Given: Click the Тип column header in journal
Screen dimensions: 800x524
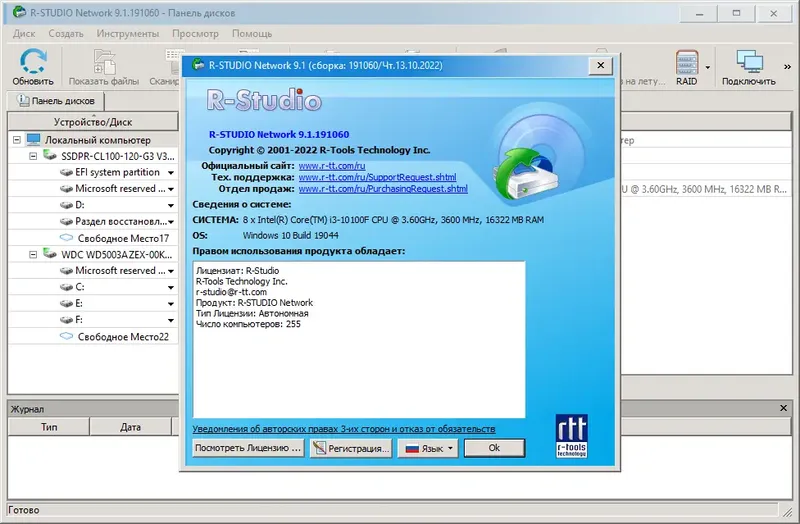Looking at the screenshot, I should [49, 427].
